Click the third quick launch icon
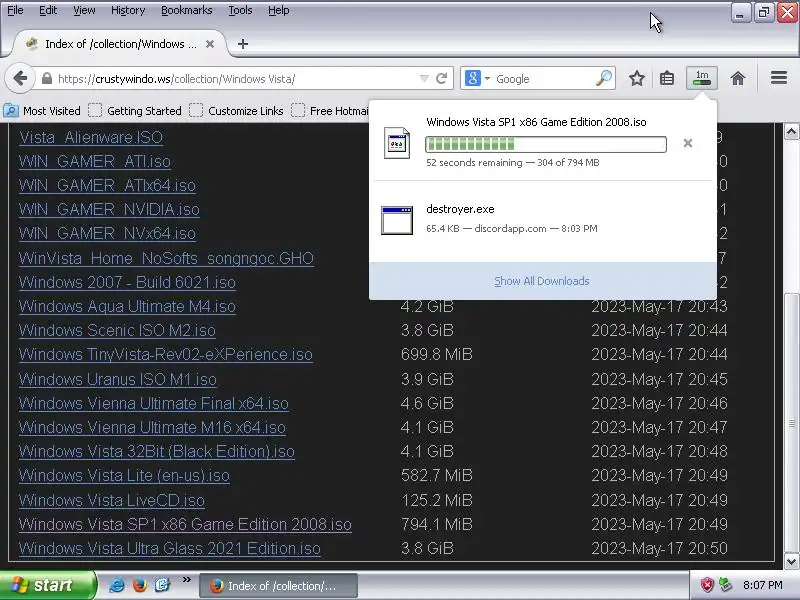Image resolution: width=800 pixels, height=600 pixels. (162, 585)
